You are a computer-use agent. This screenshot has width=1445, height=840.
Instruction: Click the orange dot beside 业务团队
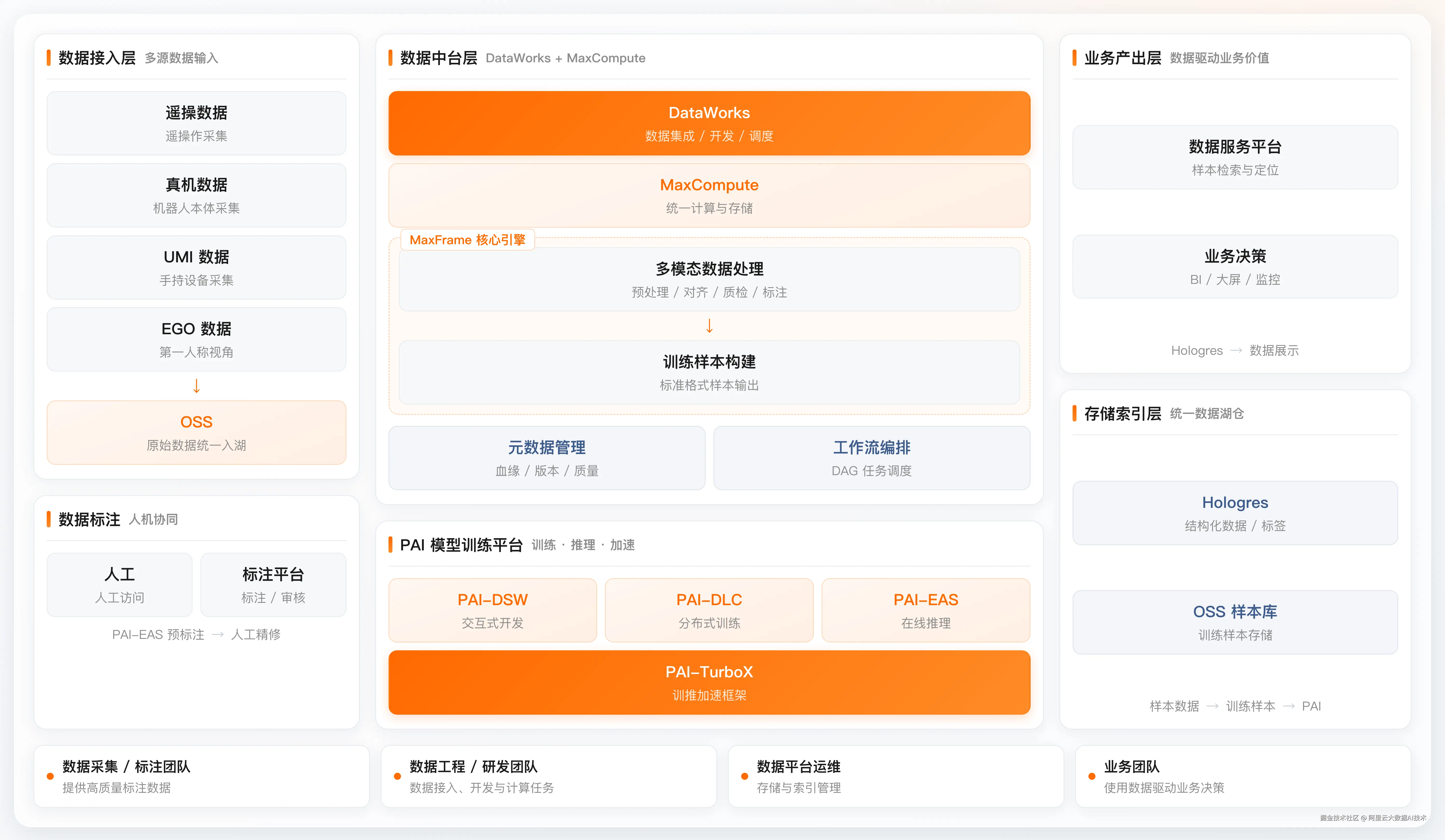coord(1092,776)
